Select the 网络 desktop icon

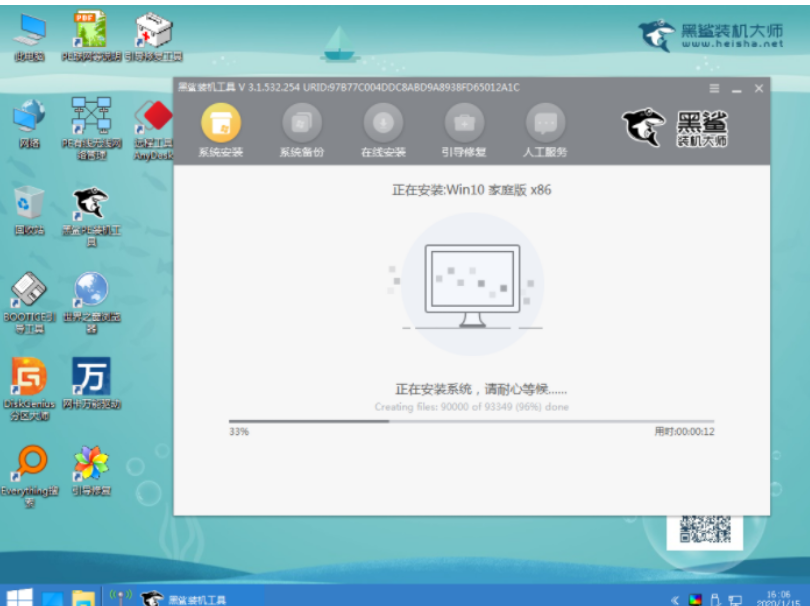[x=29, y=124]
